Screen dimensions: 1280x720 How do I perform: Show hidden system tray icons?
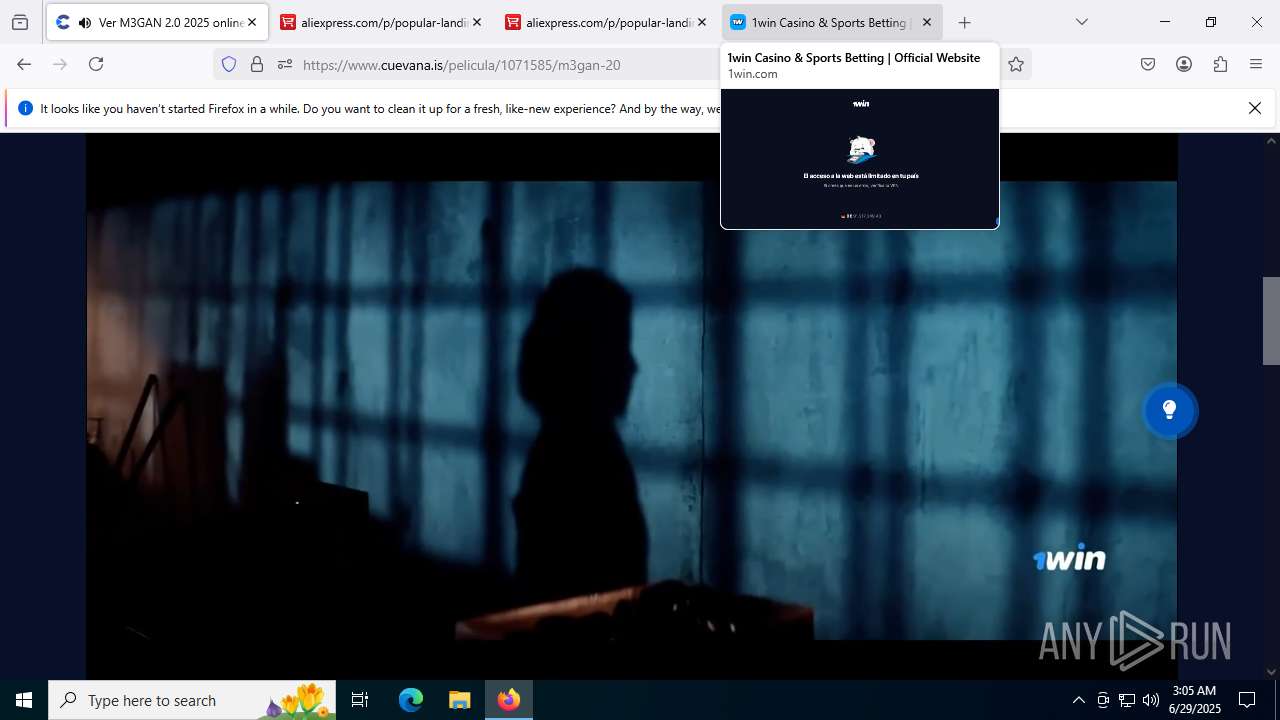click(x=1078, y=700)
